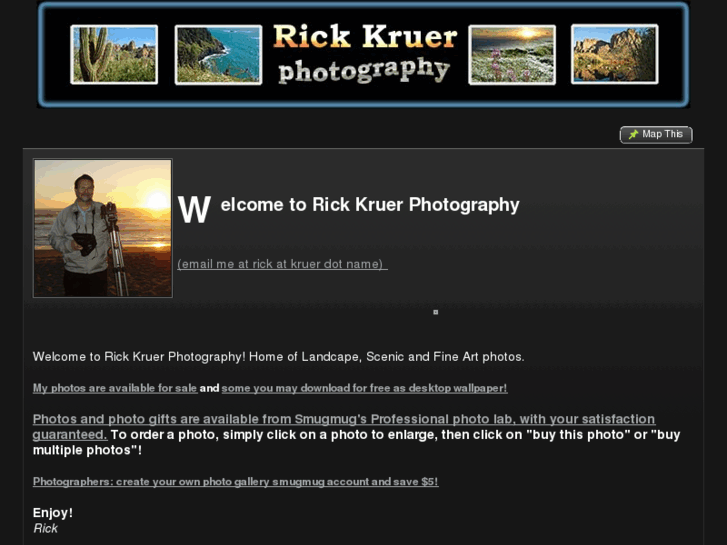Click the Rick Kruer photography logo
This screenshot has height=545, width=727.
point(365,54)
